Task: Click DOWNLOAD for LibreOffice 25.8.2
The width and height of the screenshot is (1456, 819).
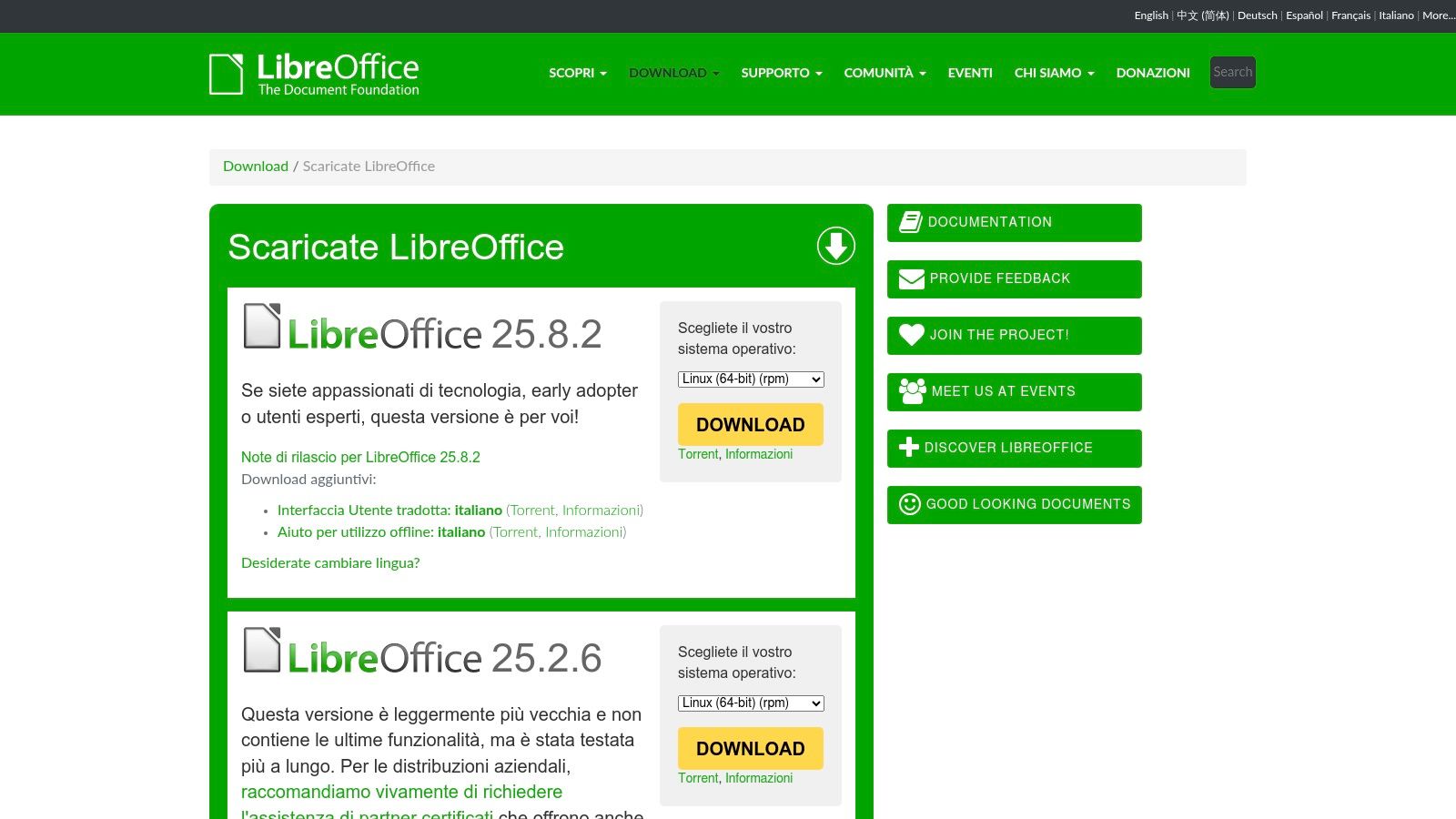Action: click(750, 424)
